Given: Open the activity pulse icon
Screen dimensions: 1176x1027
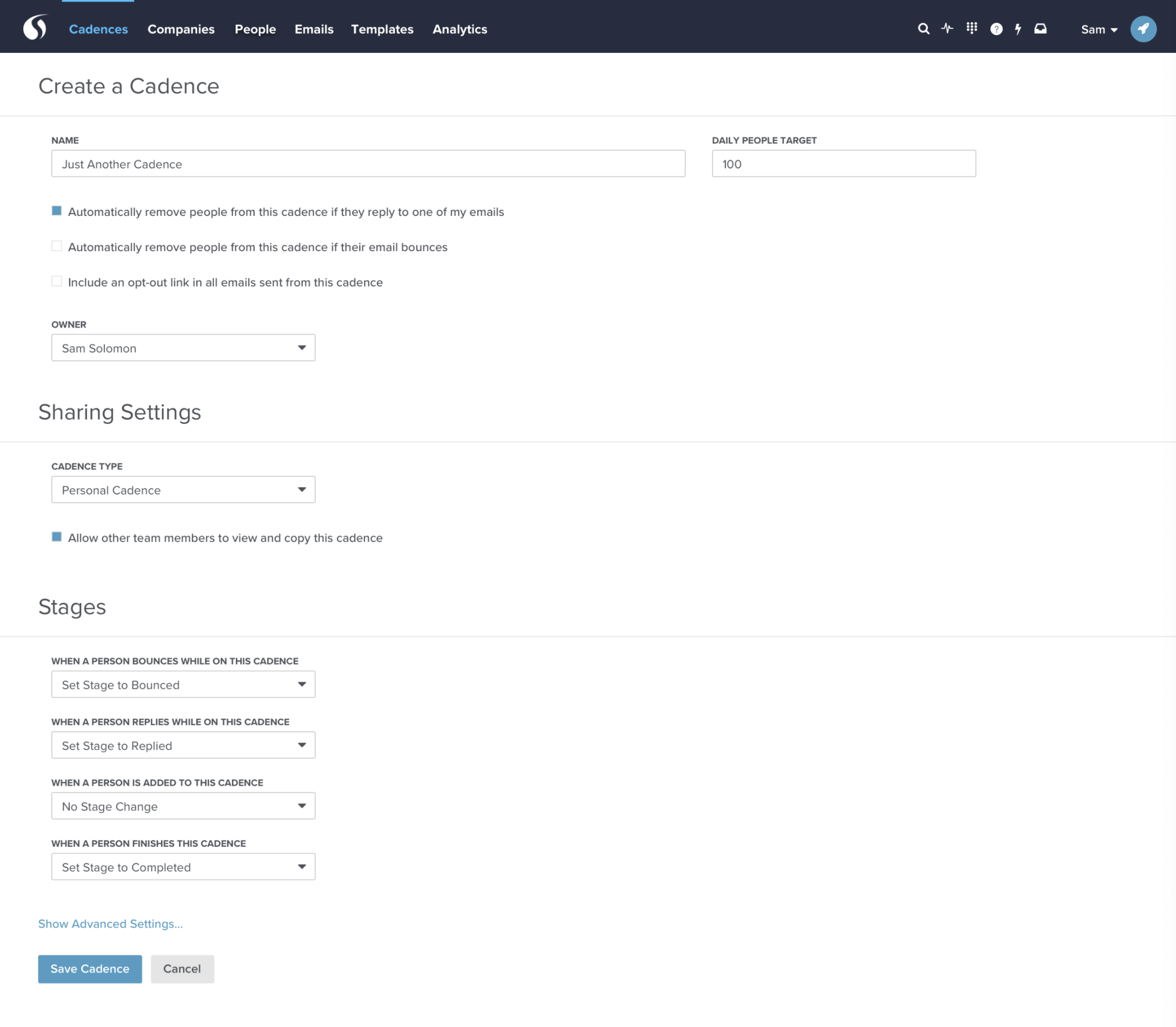Looking at the screenshot, I should click(947, 29).
